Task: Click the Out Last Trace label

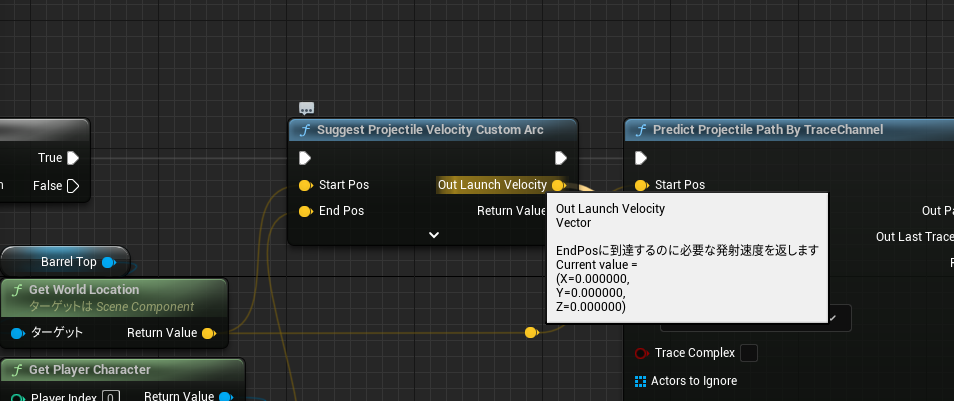Action: (x=914, y=237)
